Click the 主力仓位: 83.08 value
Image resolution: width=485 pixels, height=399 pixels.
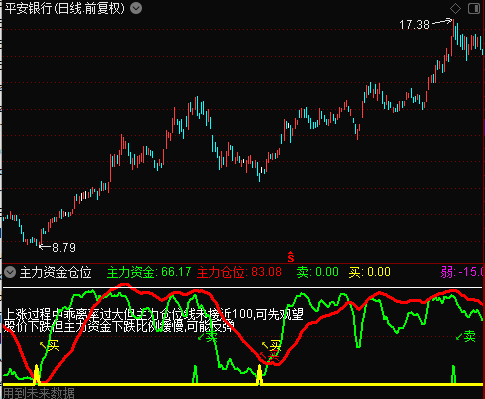[x=239, y=272]
